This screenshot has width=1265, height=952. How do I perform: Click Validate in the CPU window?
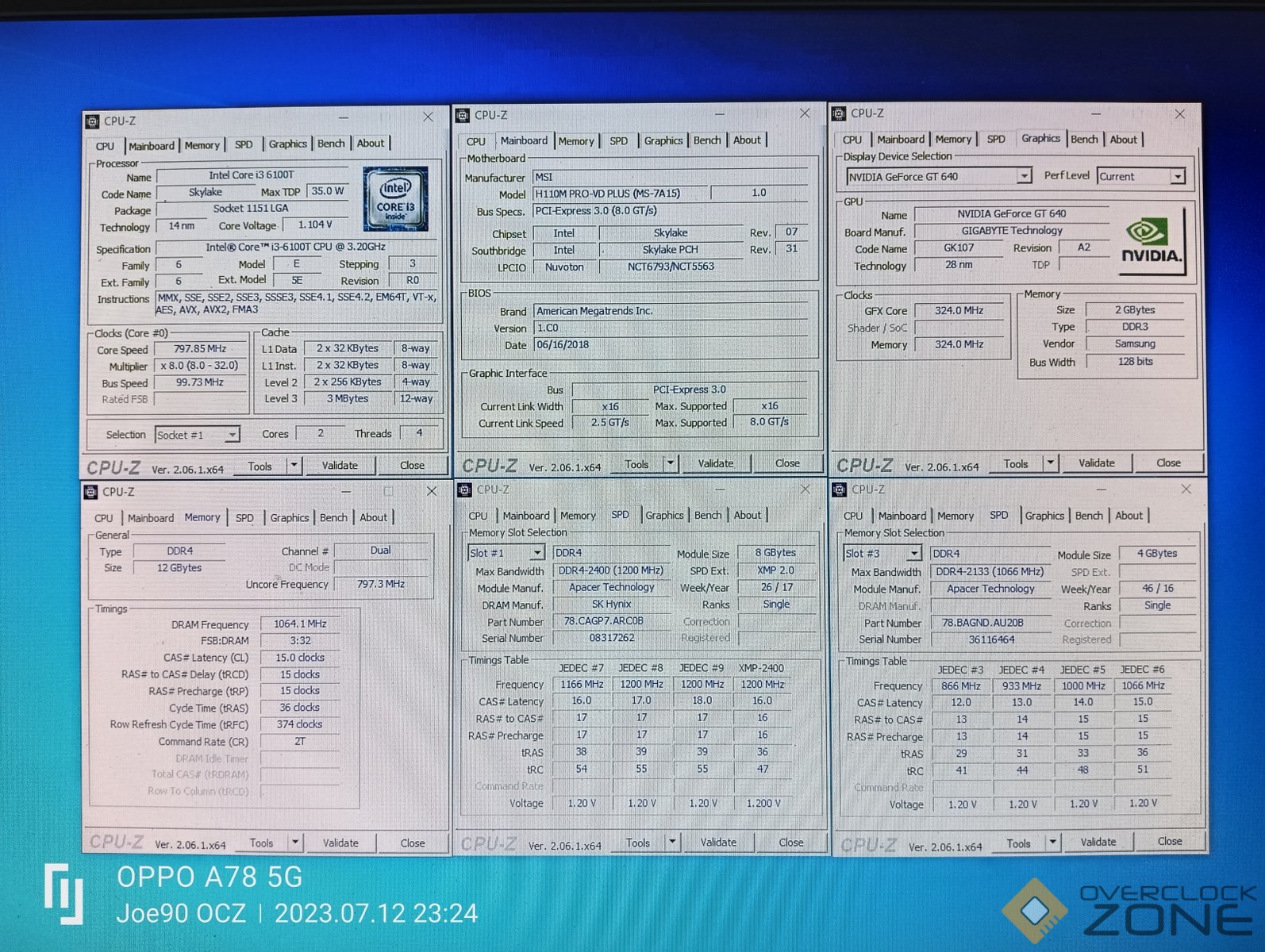tap(340, 466)
